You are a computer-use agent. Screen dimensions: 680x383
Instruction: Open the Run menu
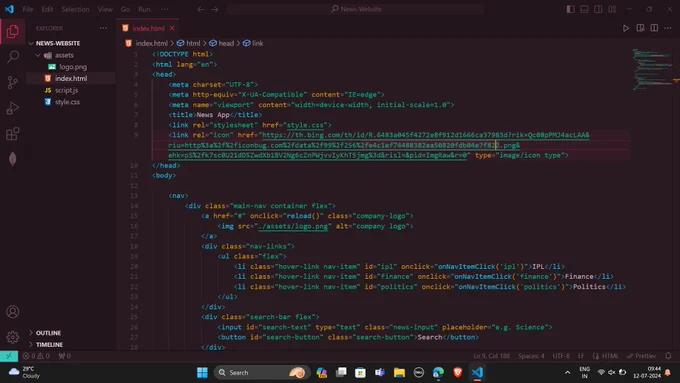click(144, 9)
